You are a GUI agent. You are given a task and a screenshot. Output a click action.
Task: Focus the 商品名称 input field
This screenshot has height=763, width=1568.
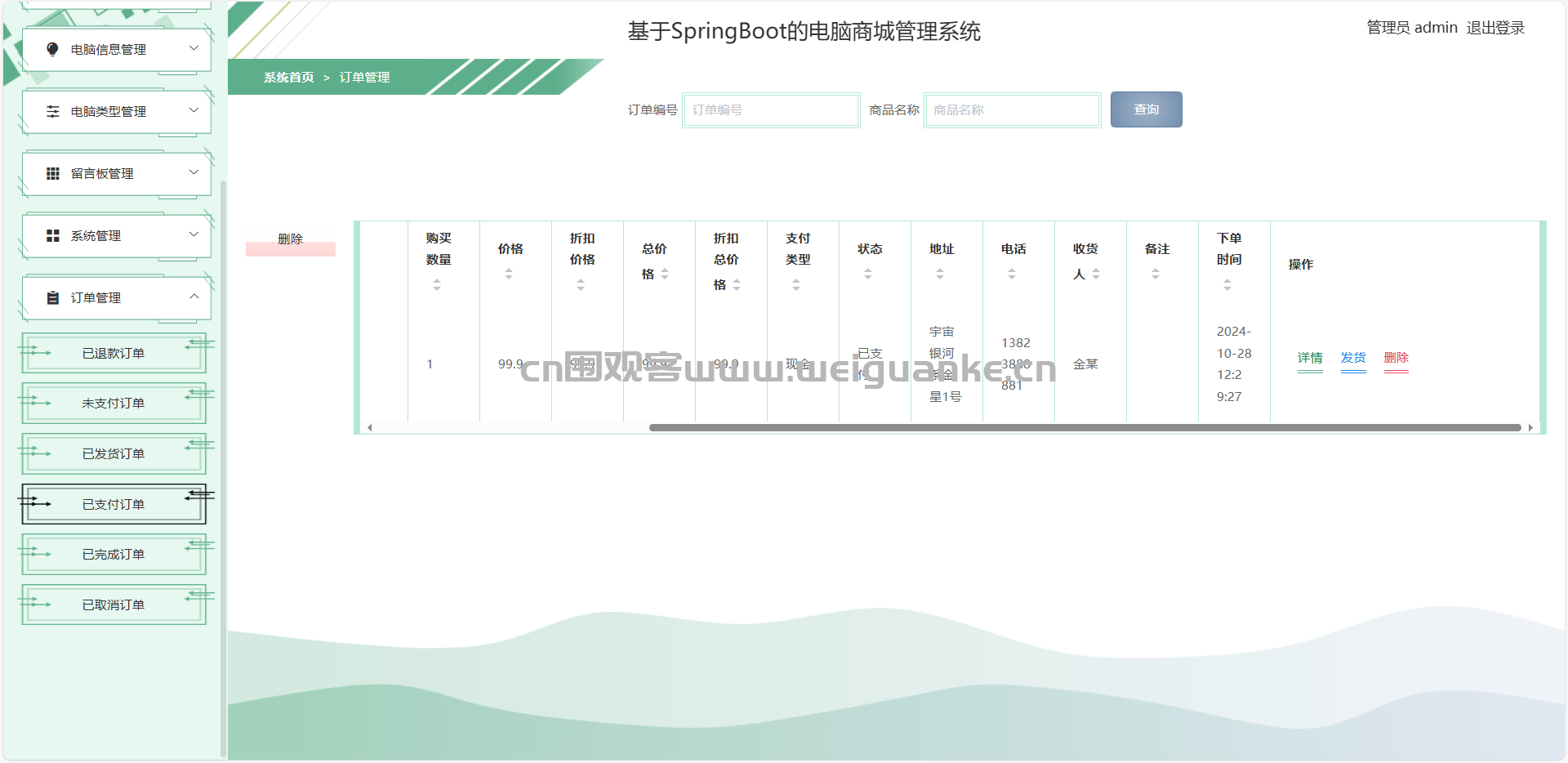(x=1013, y=109)
